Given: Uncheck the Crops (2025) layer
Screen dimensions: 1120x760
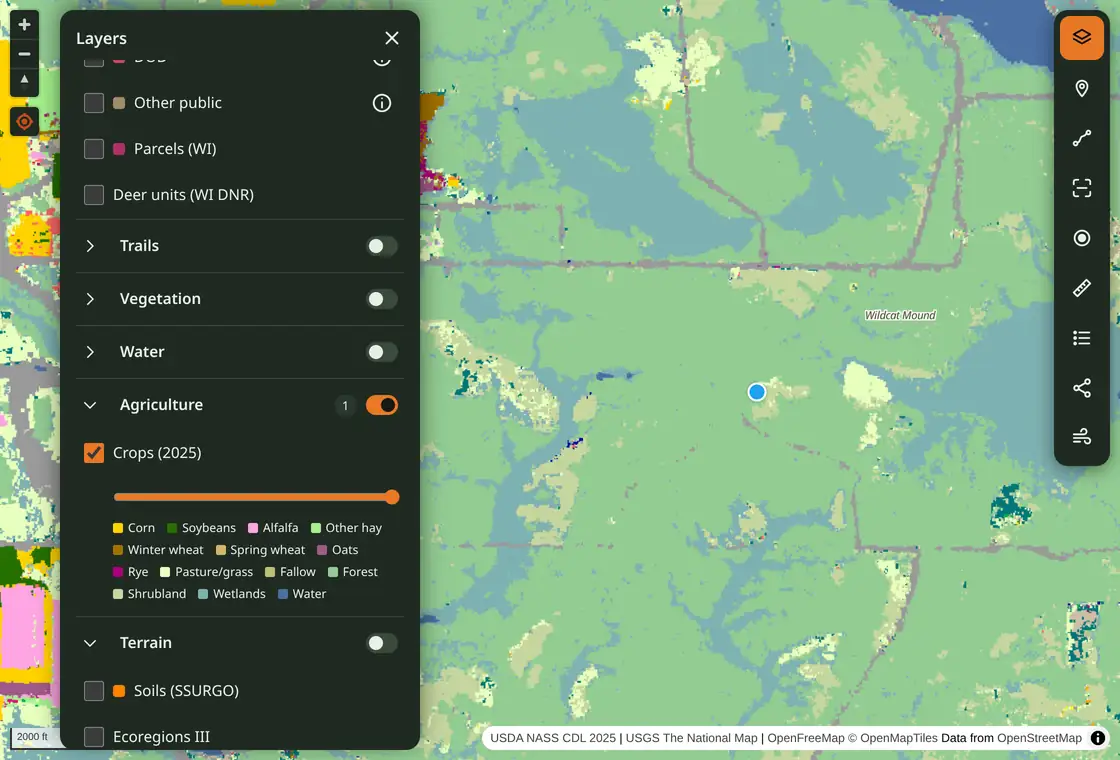Looking at the screenshot, I should coord(94,453).
